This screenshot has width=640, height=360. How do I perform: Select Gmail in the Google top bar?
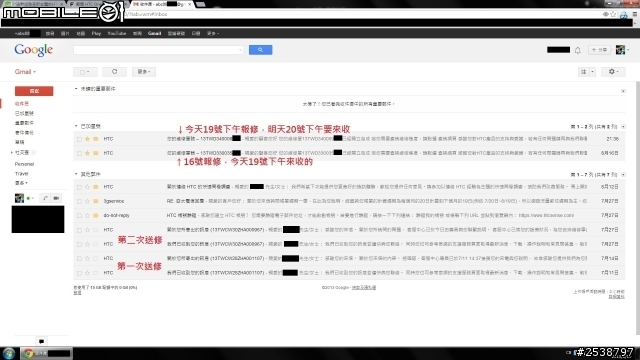154,33
